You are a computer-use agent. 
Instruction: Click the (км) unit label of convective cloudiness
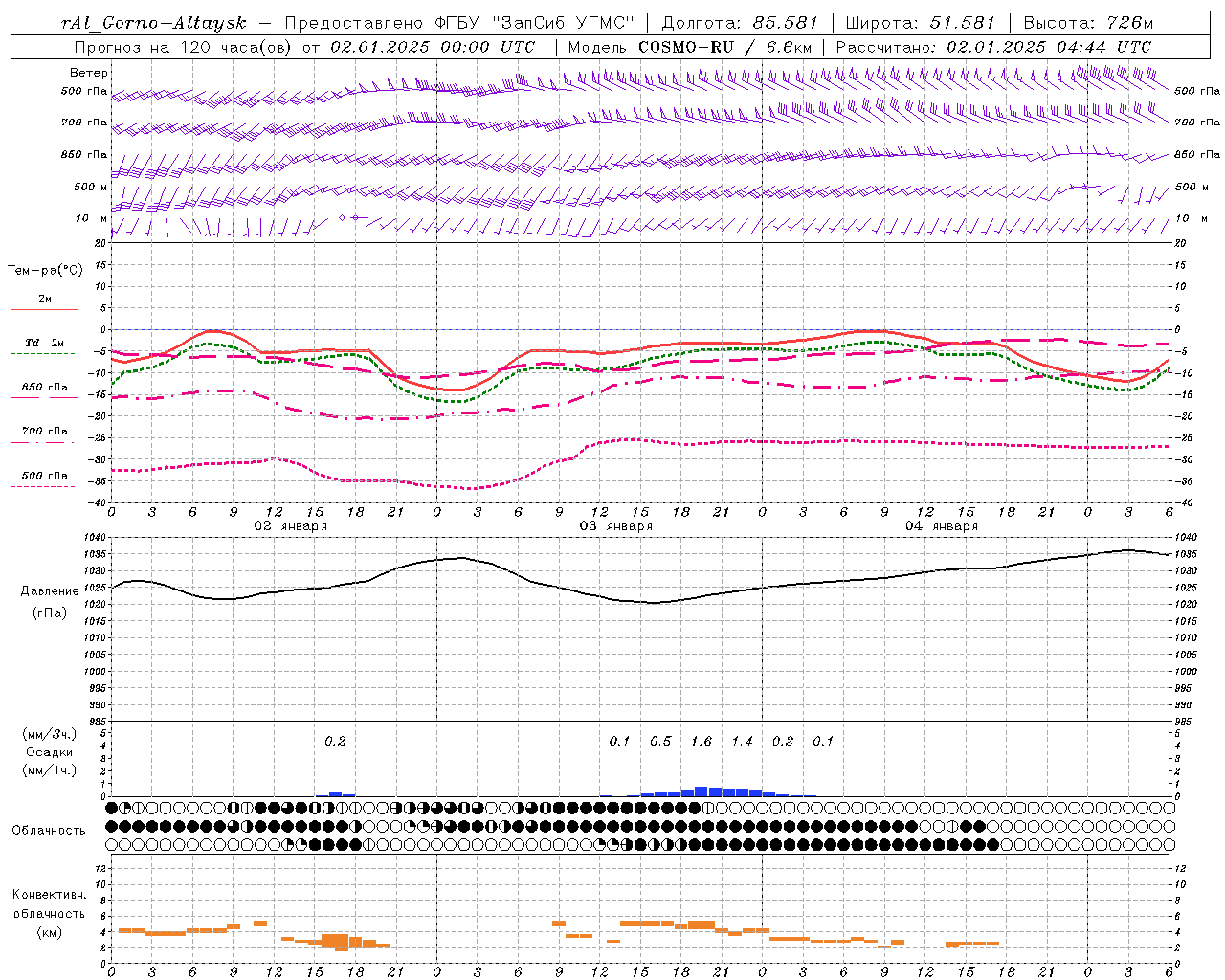50,931
